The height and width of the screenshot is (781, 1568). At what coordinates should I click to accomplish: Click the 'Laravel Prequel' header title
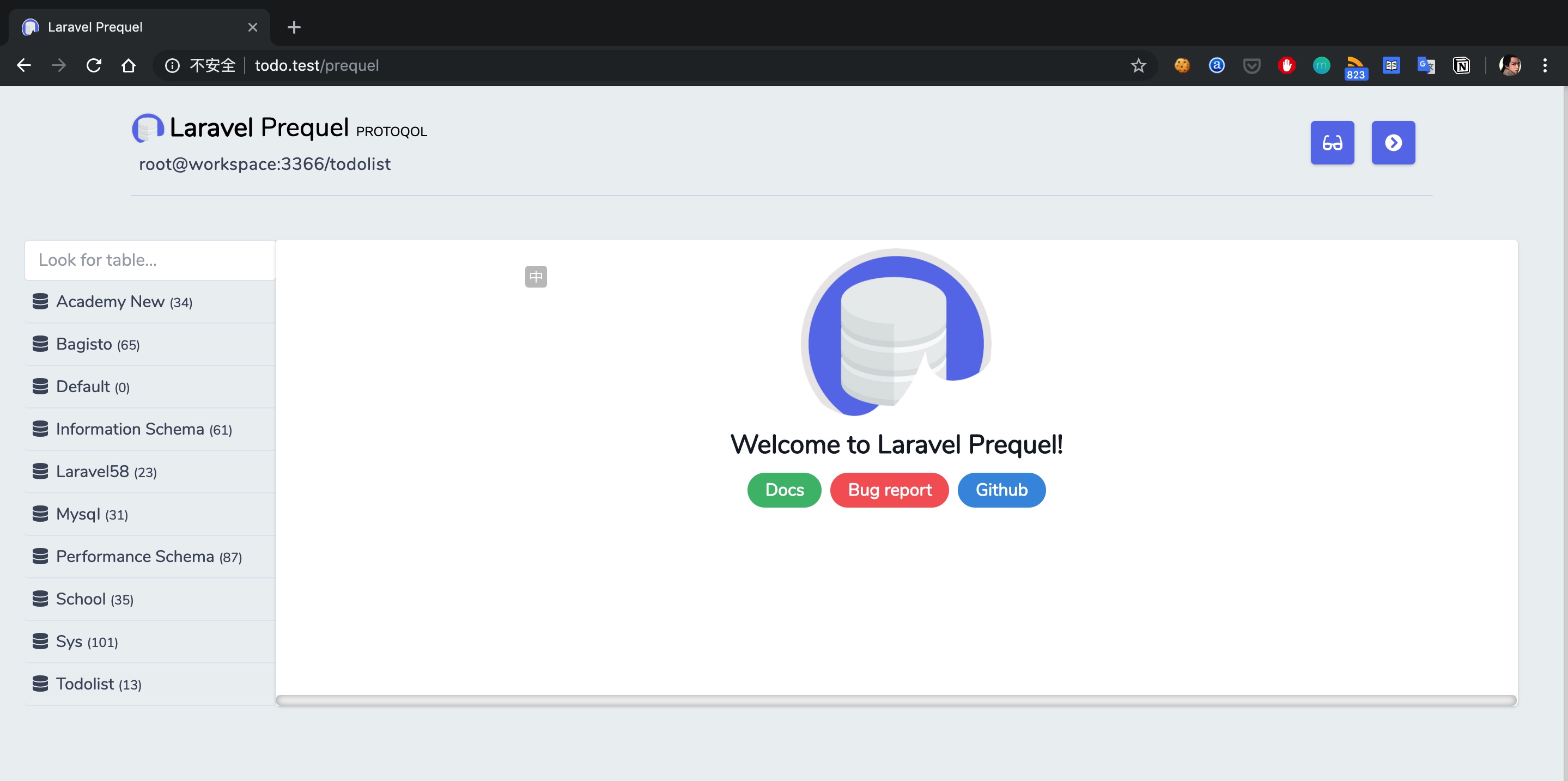[259, 128]
